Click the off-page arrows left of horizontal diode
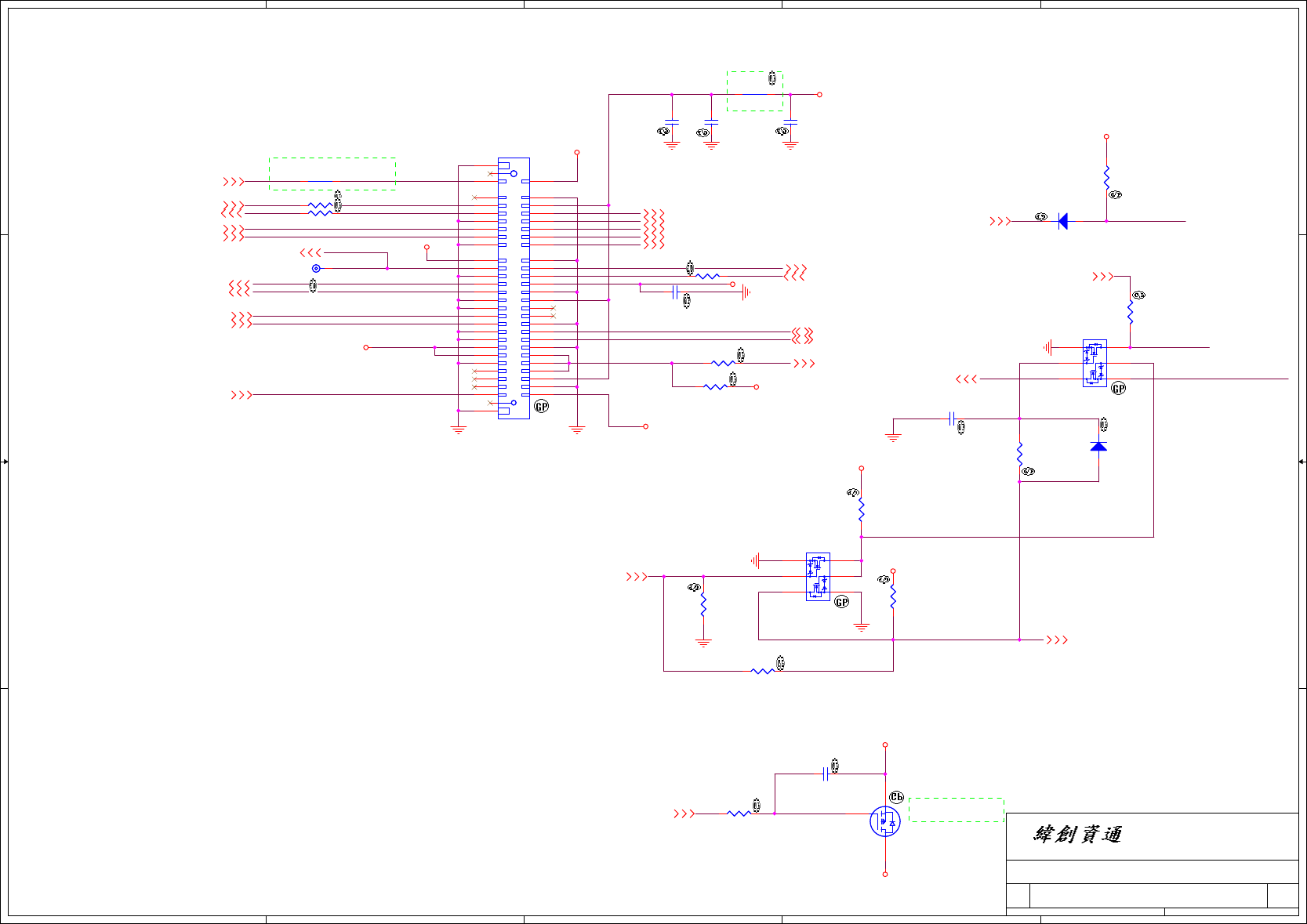Image resolution: width=1307 pixels, height=924 pixels. pos(1000,221)
